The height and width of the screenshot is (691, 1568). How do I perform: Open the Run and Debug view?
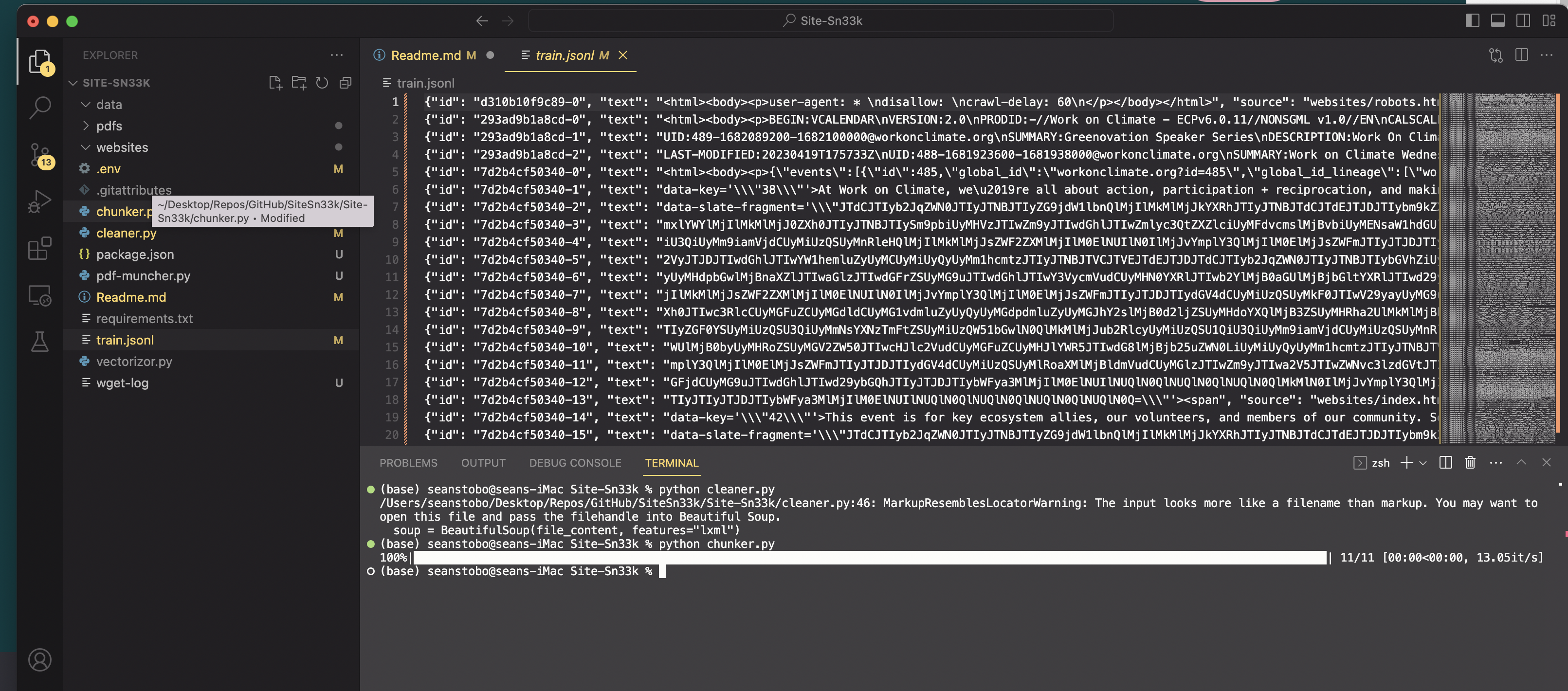[39, 201]
